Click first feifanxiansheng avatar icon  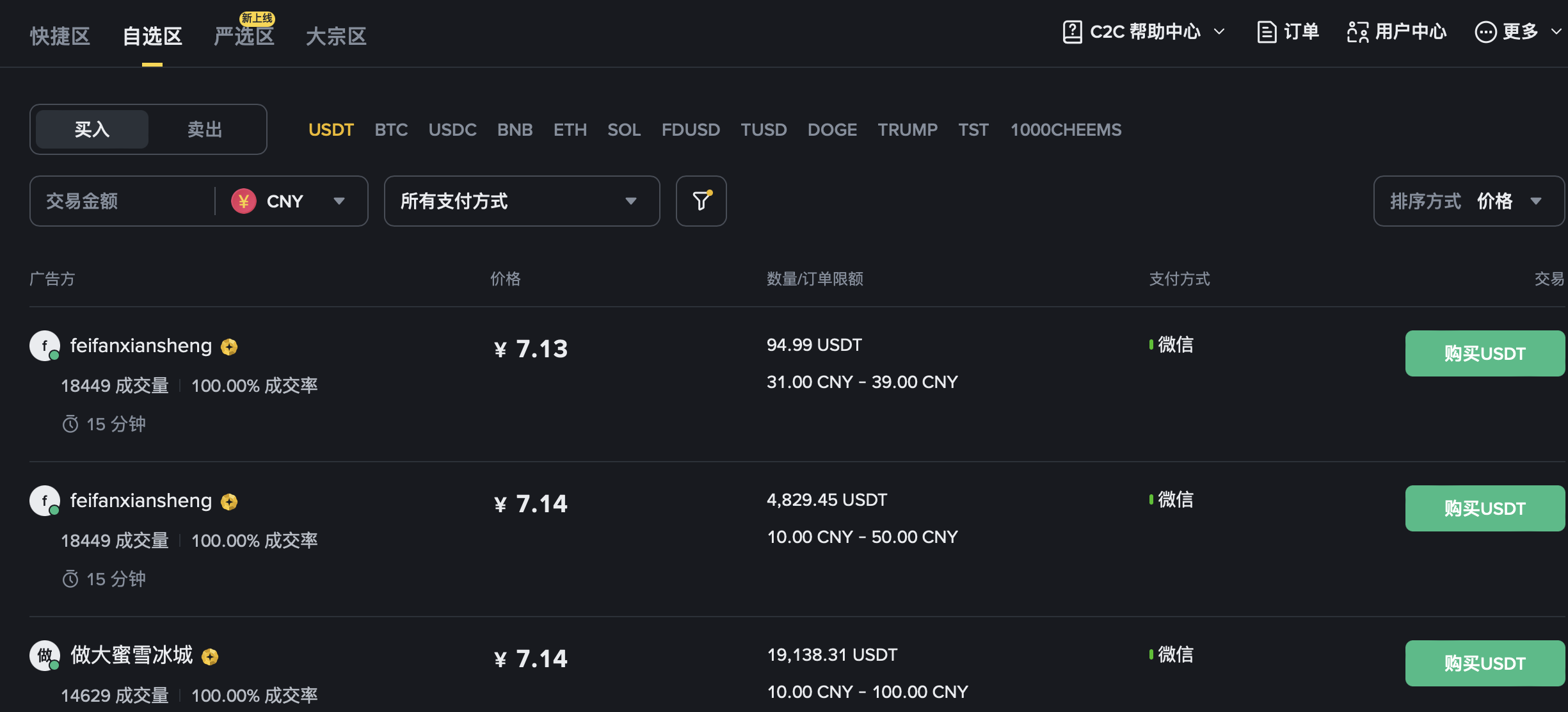click(45, 346)
